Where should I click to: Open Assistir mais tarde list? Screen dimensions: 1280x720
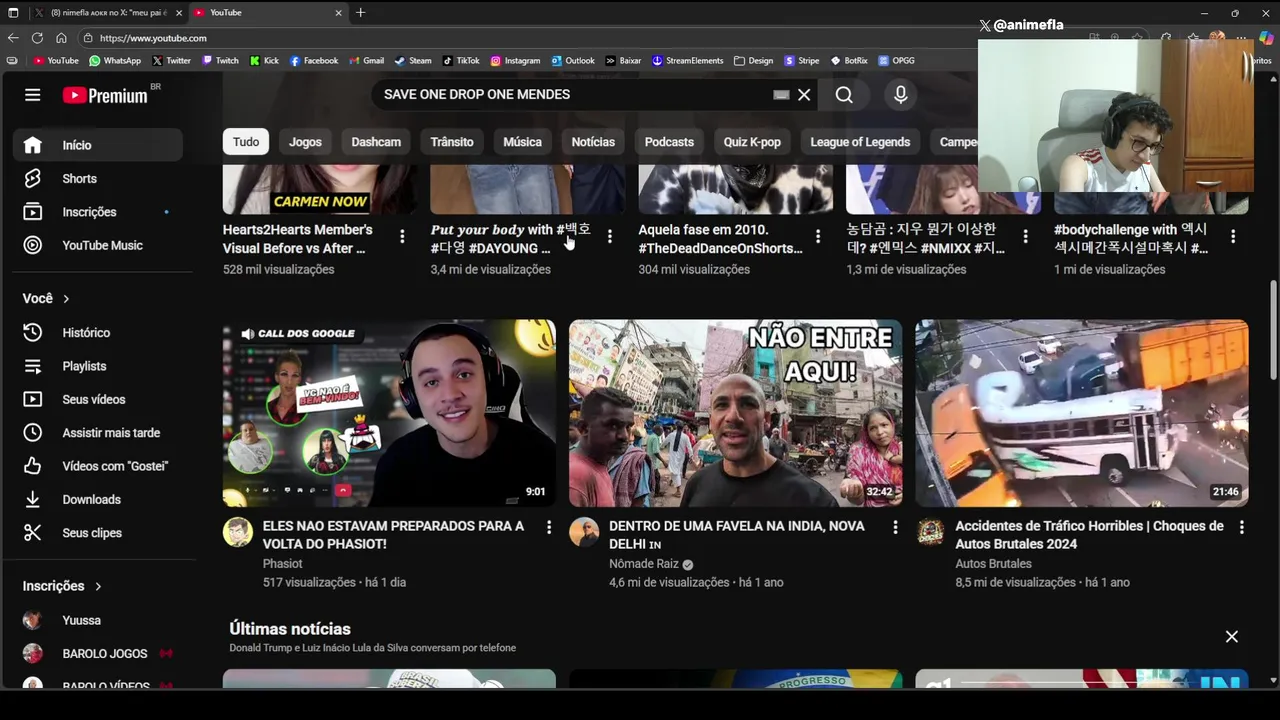[97, 433]
